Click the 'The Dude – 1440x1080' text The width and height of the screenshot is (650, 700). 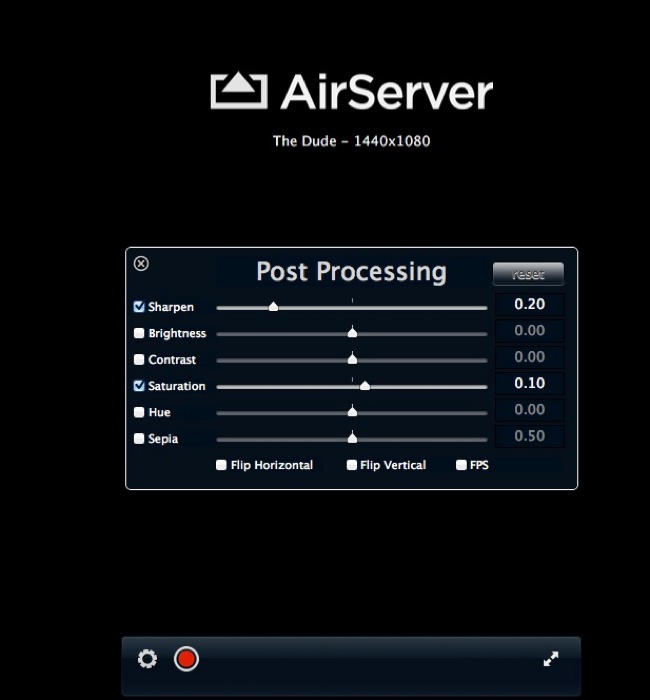(352, 141)
